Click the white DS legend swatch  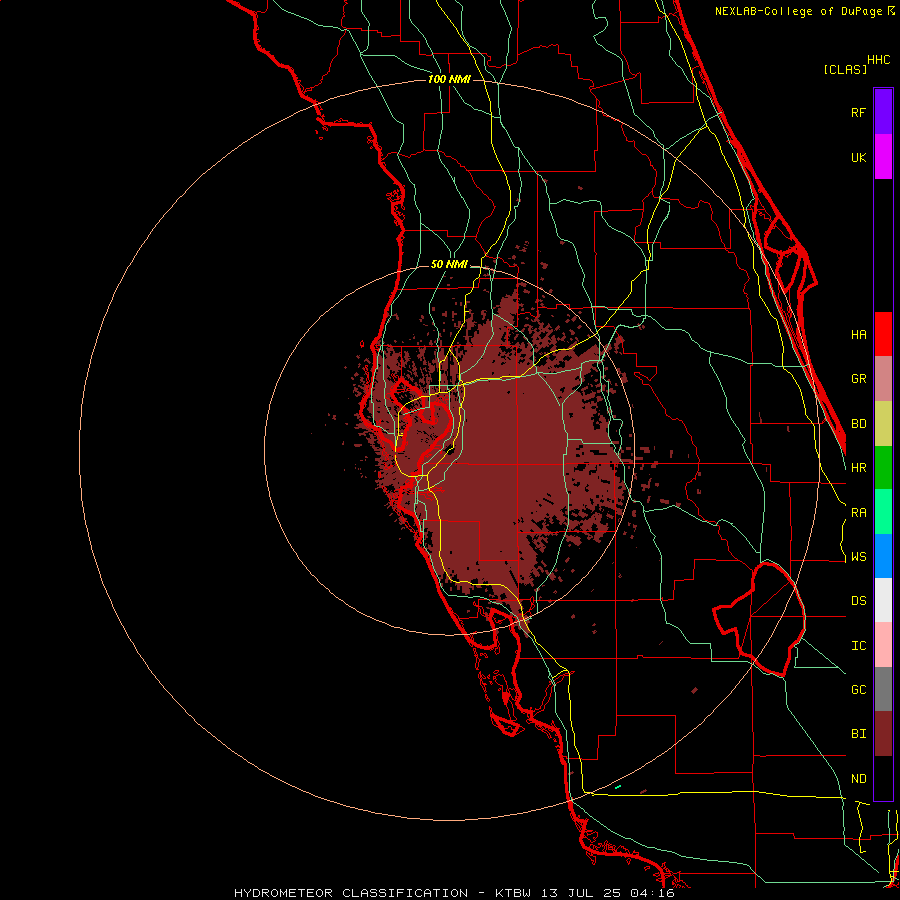883,600
